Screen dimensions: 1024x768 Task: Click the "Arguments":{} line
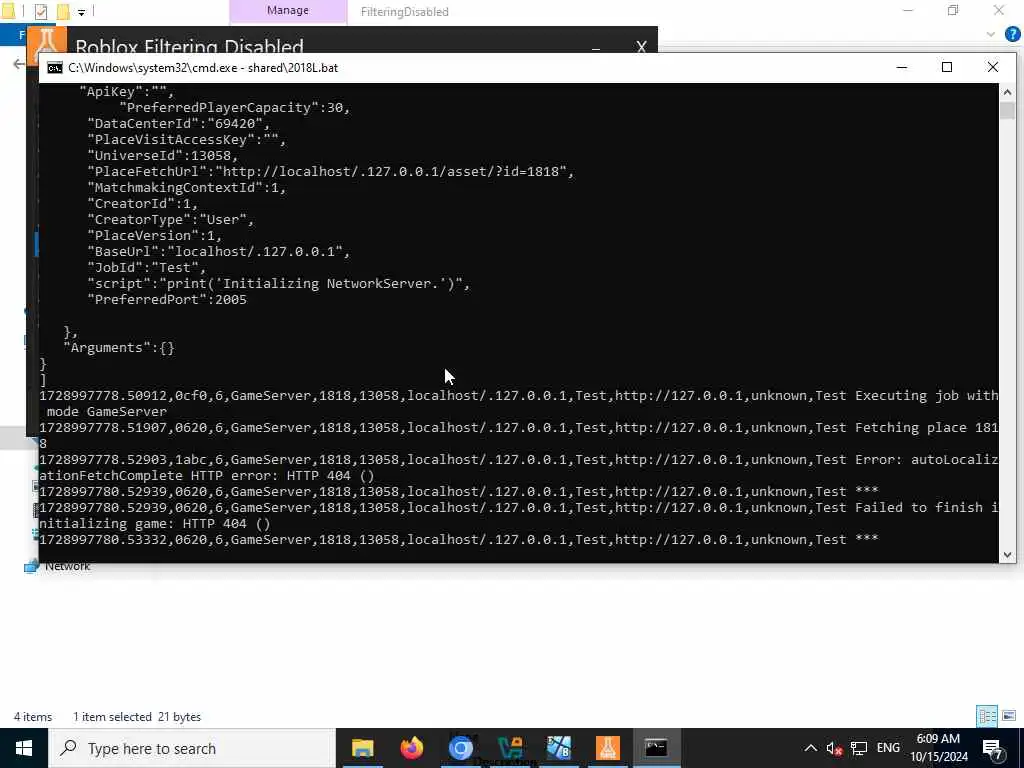pos(119,348)
